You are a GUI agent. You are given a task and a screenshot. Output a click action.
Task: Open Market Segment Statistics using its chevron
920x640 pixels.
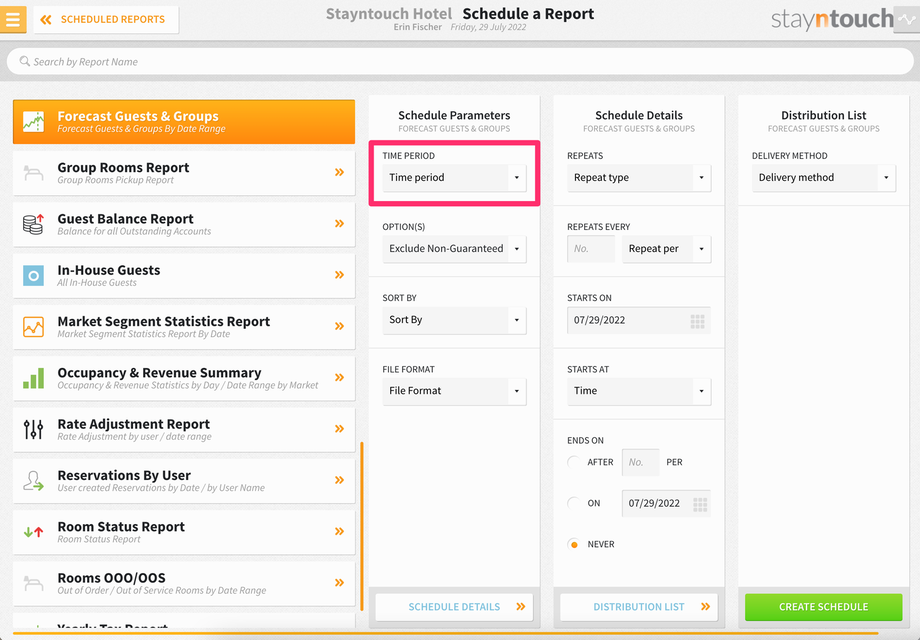click(339, 326)
